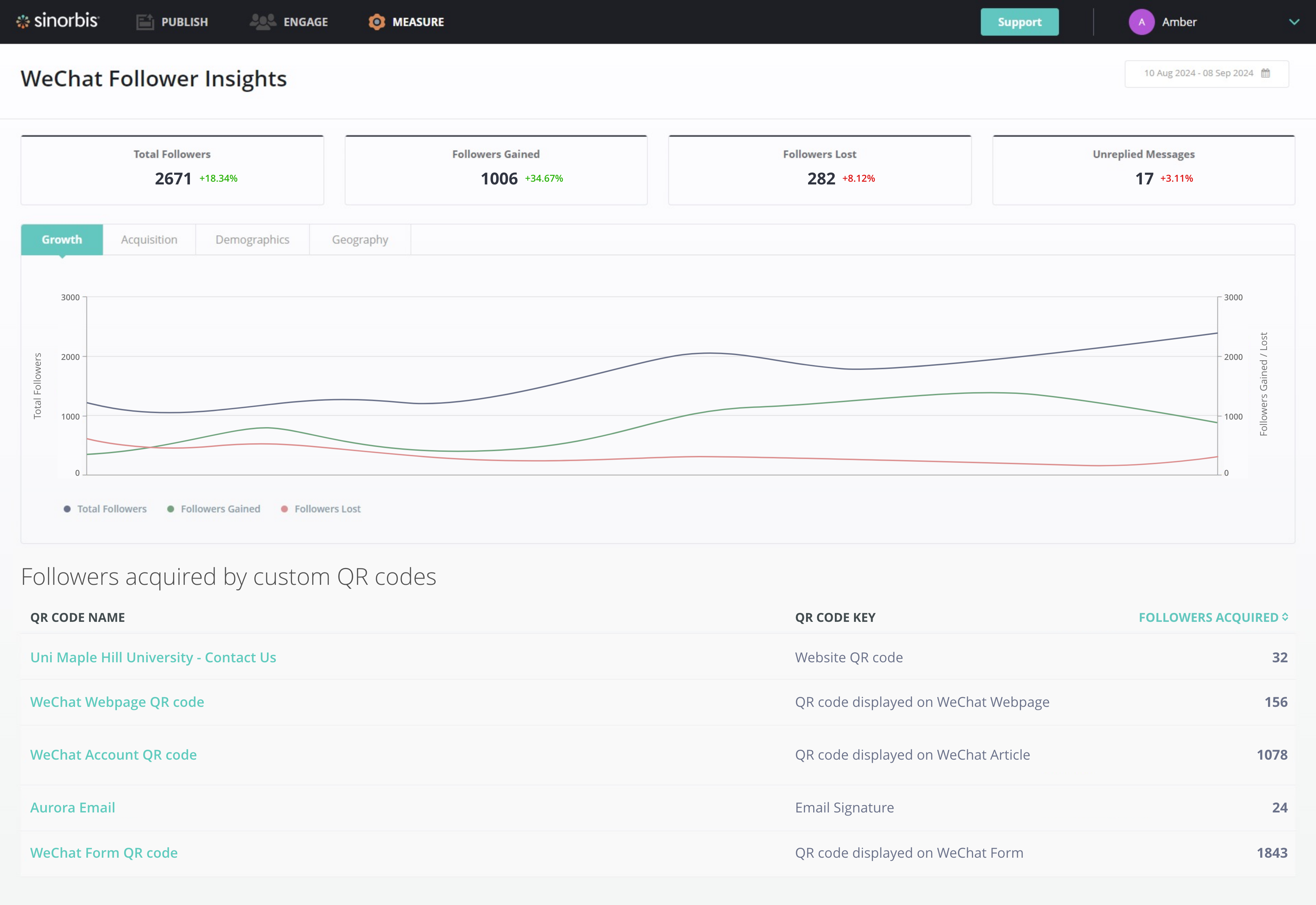Click the Publish icon in the navbar

click(145, 22)
